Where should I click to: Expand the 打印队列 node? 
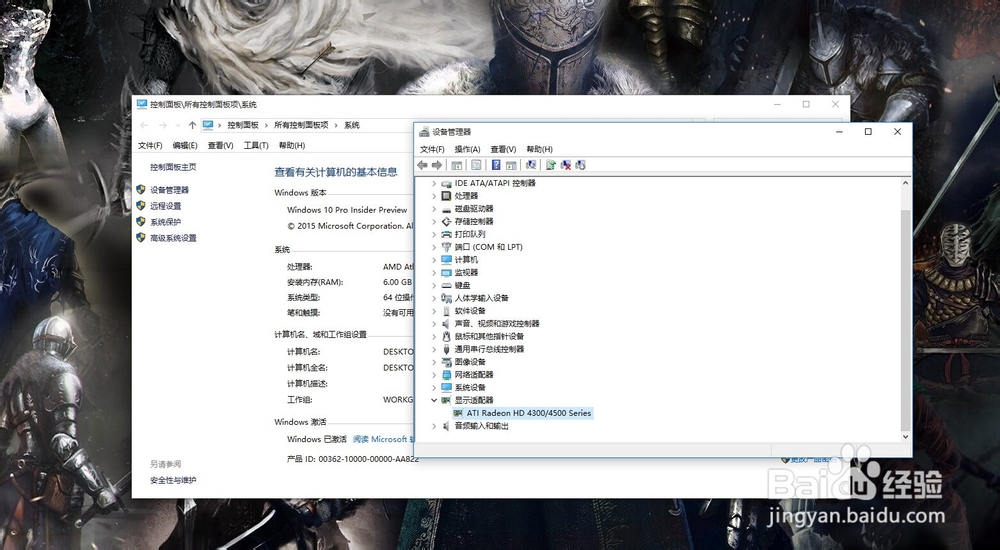(434, 234)
